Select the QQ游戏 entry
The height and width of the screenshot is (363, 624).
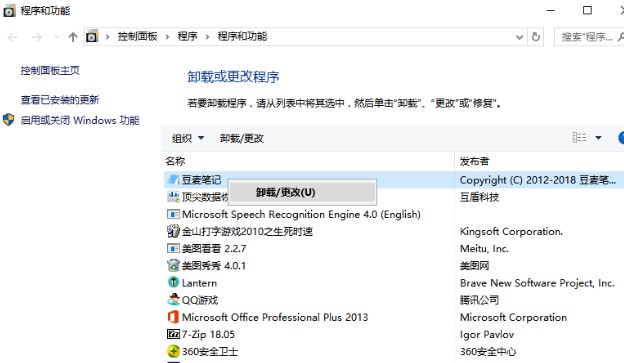point(200,300)
